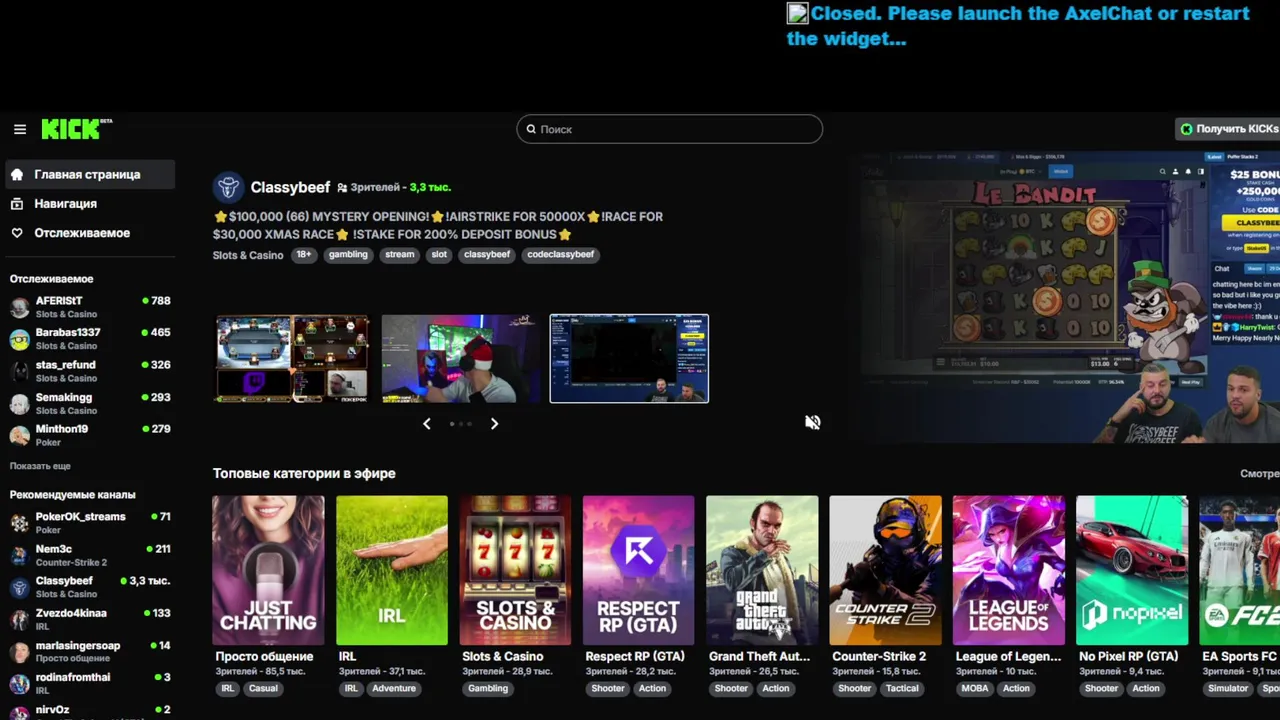Open the hamburger sidebar menu

tap(19, 129)
